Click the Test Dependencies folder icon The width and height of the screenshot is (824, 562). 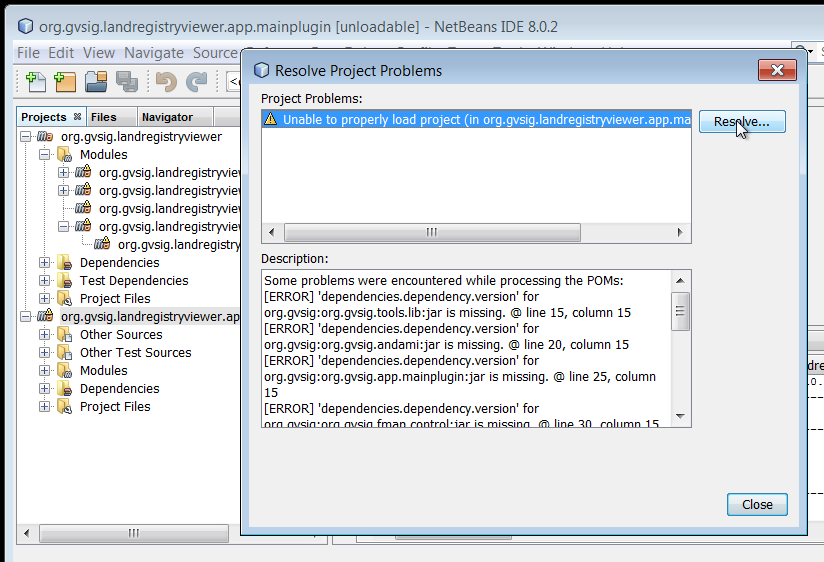click(65, 281)
